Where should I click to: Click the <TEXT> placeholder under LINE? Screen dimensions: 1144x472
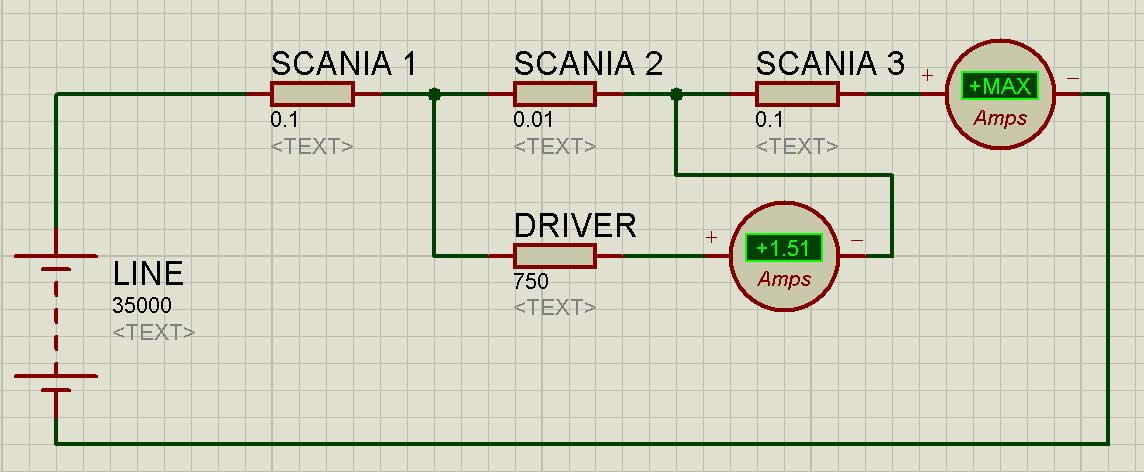[x=154, y=333]
